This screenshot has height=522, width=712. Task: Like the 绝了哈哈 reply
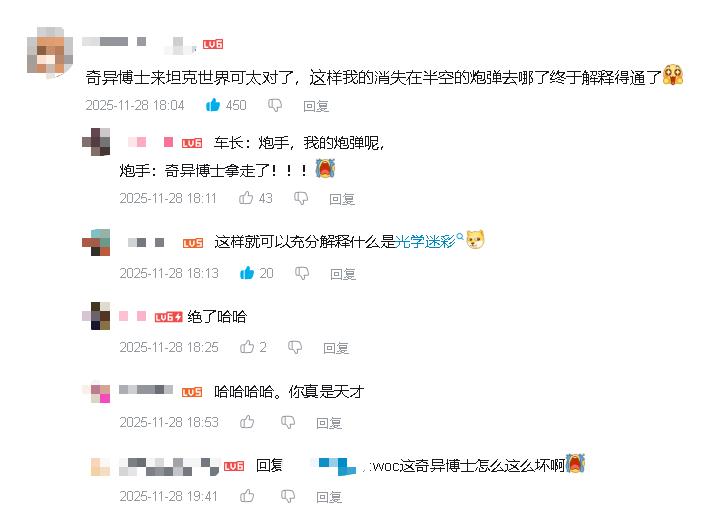click(247, 347)
